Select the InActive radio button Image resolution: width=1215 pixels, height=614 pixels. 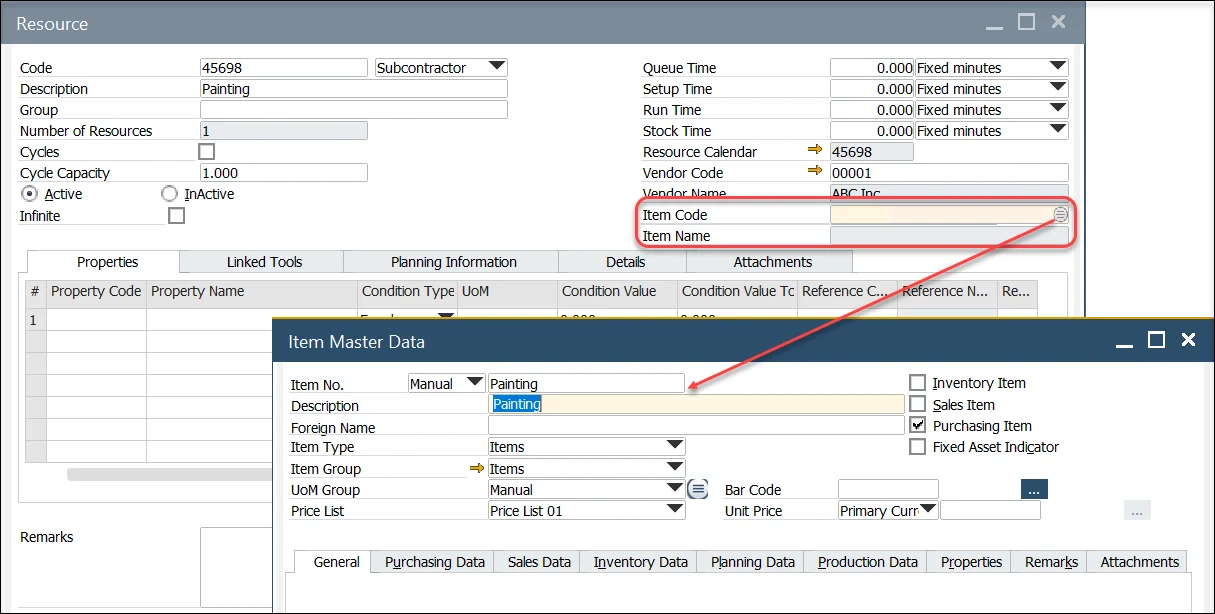tap(169, 194)
